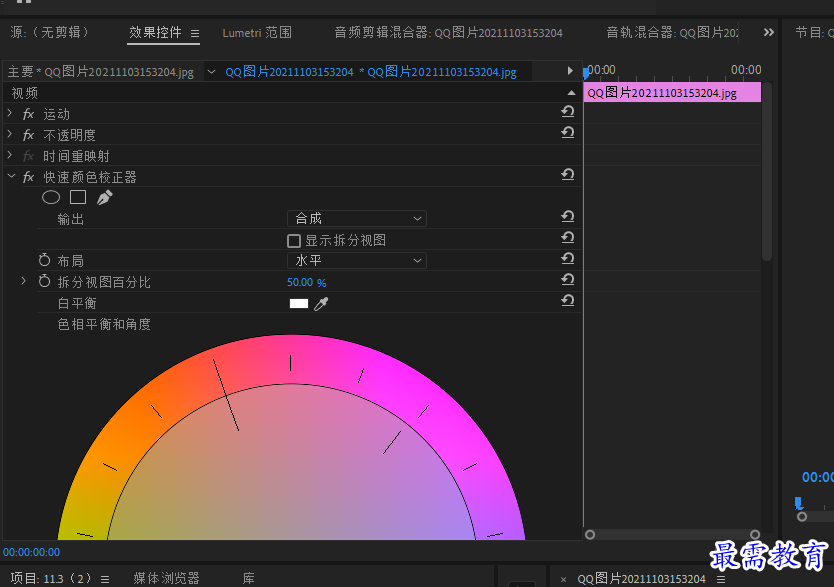
Task: Expand 拆分视图百分比 slider row
Action: tap(23, 281)
